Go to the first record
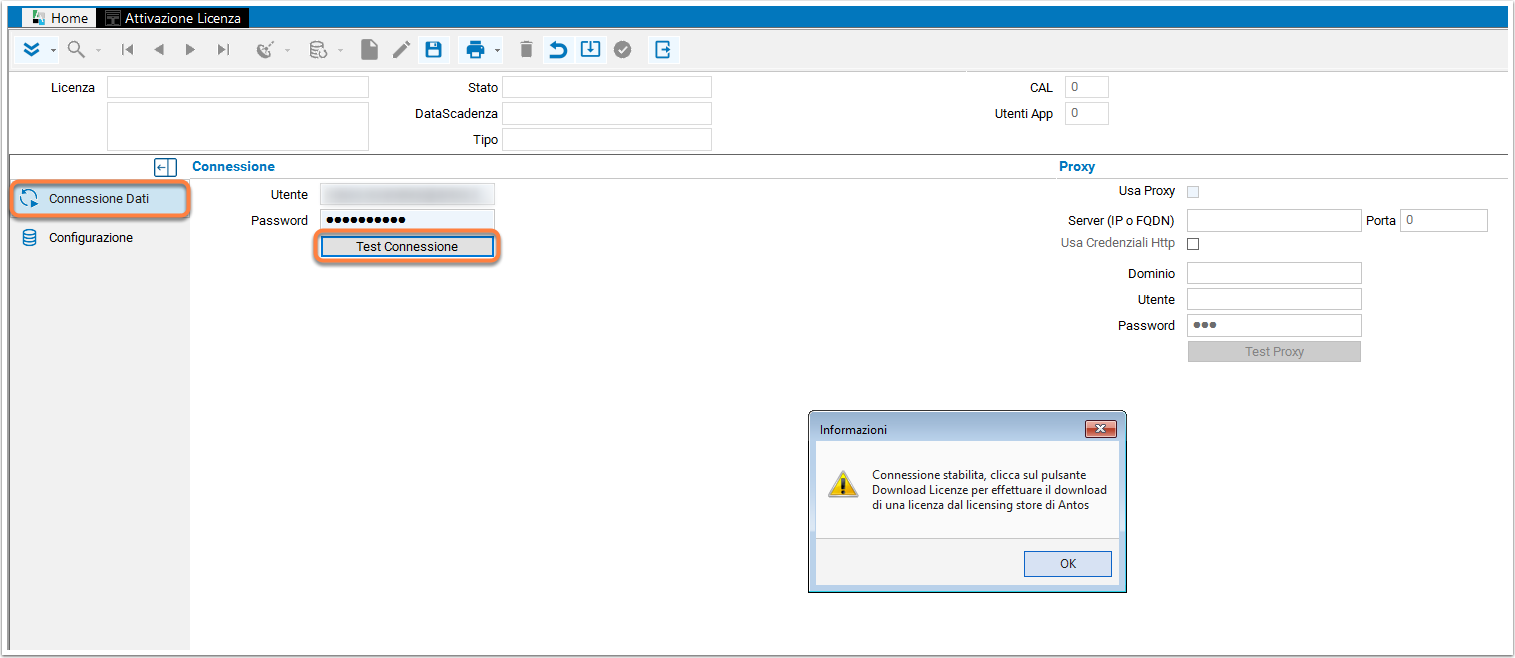Screen dimensions: 1515x658 pyautogui.click(x=127, y=49)
